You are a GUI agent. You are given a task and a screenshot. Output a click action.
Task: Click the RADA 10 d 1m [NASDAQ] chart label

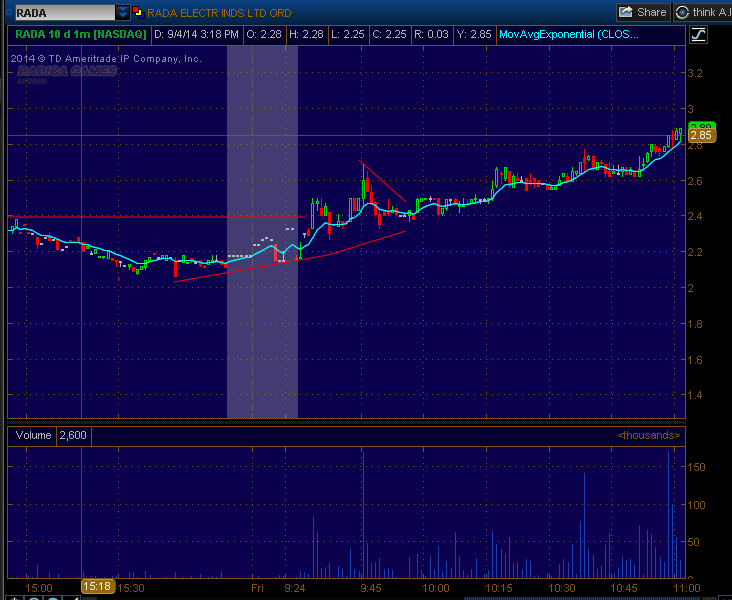pyautogui.click(x=80, y=35)
